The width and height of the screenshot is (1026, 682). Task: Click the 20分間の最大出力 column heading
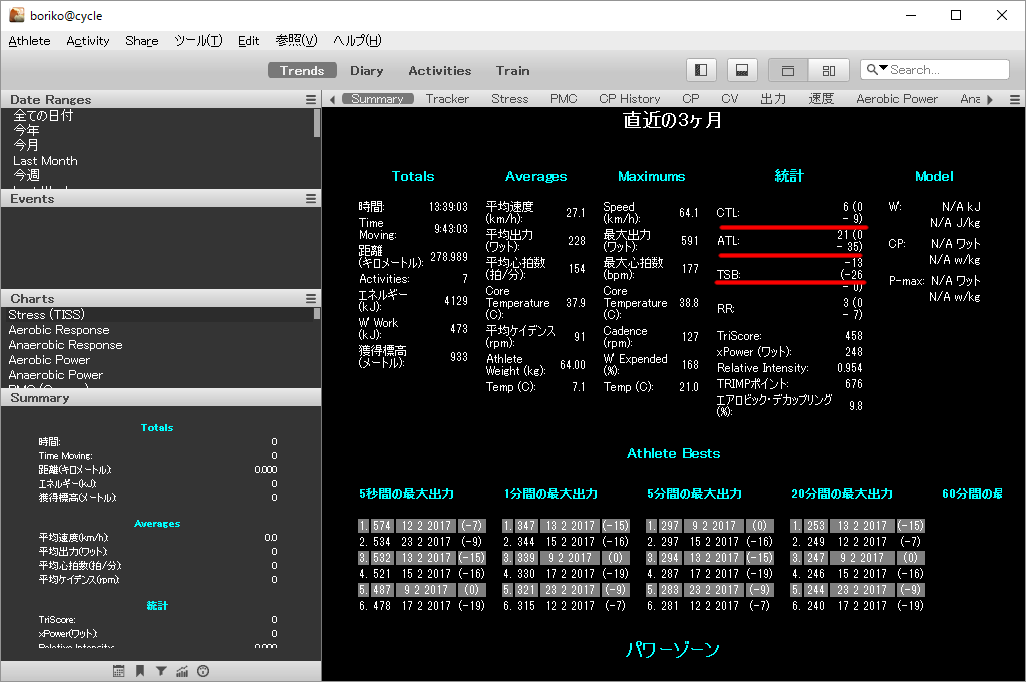(x=842, y=494)
